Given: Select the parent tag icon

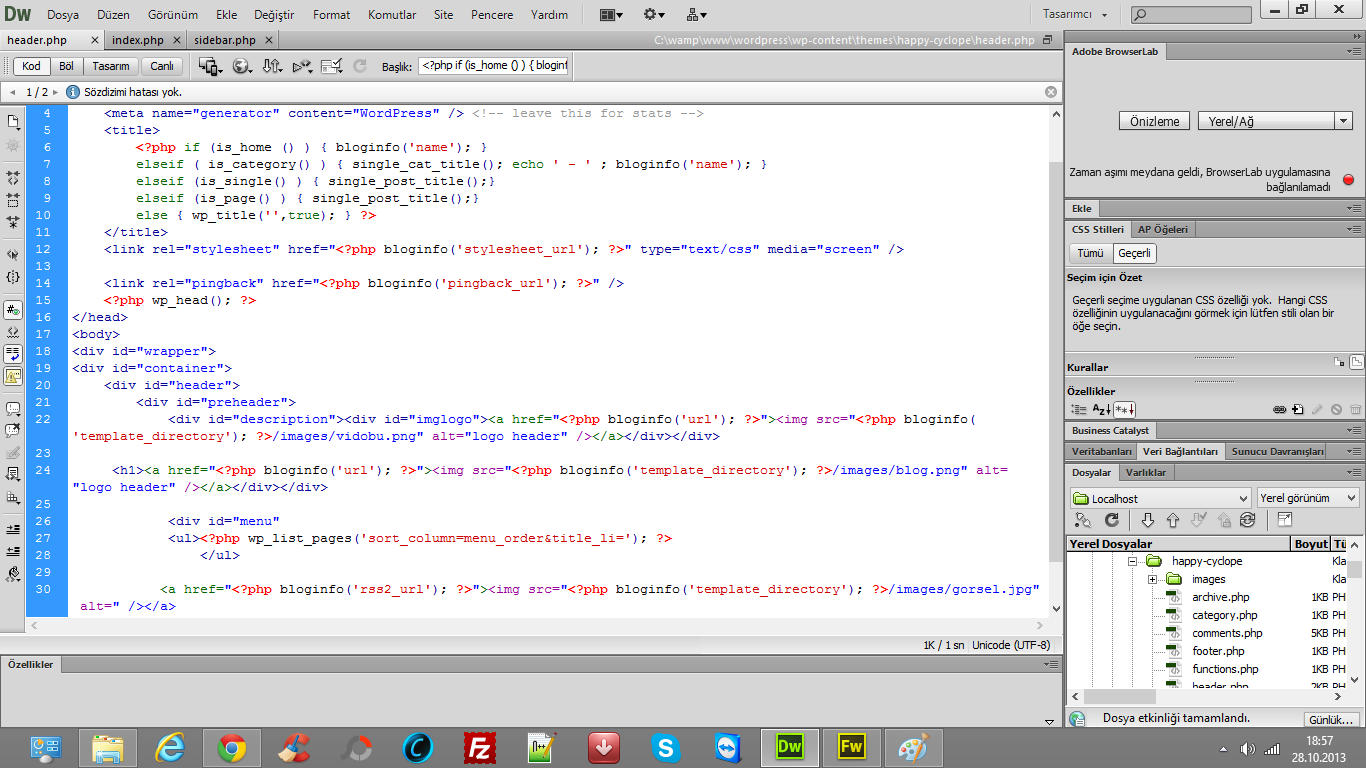Looking at the screenshot, I should click(13, 254).
